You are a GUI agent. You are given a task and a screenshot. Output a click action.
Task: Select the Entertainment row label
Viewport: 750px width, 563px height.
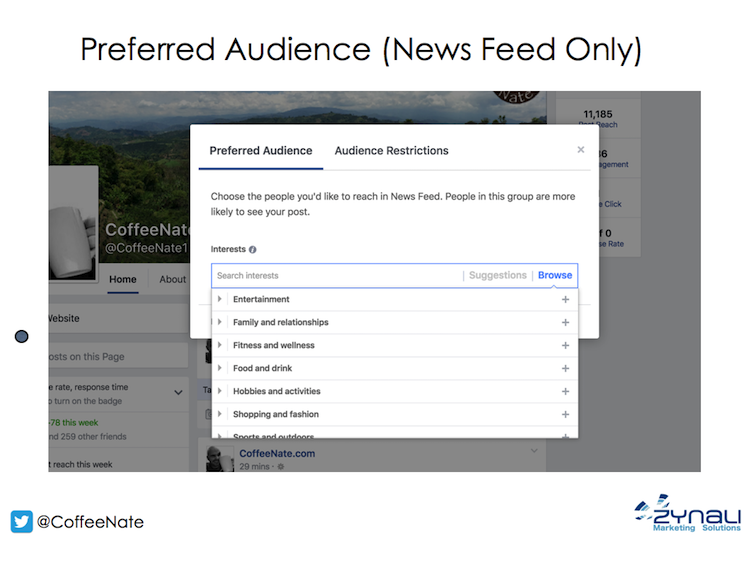[x=261, y=299]
